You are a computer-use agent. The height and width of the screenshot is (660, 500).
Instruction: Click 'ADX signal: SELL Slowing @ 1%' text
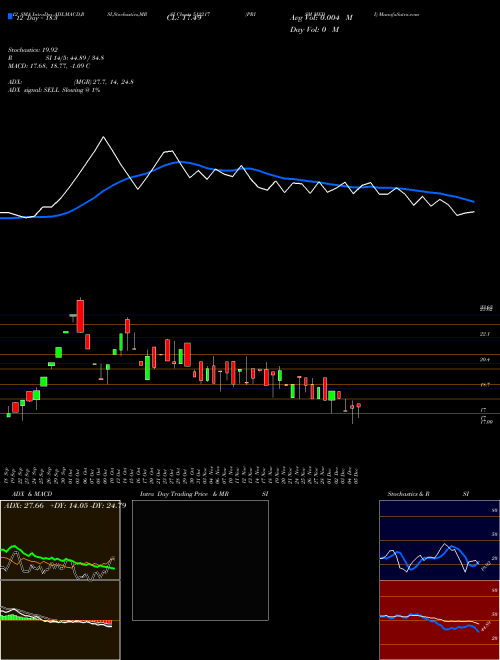point(54,90)
